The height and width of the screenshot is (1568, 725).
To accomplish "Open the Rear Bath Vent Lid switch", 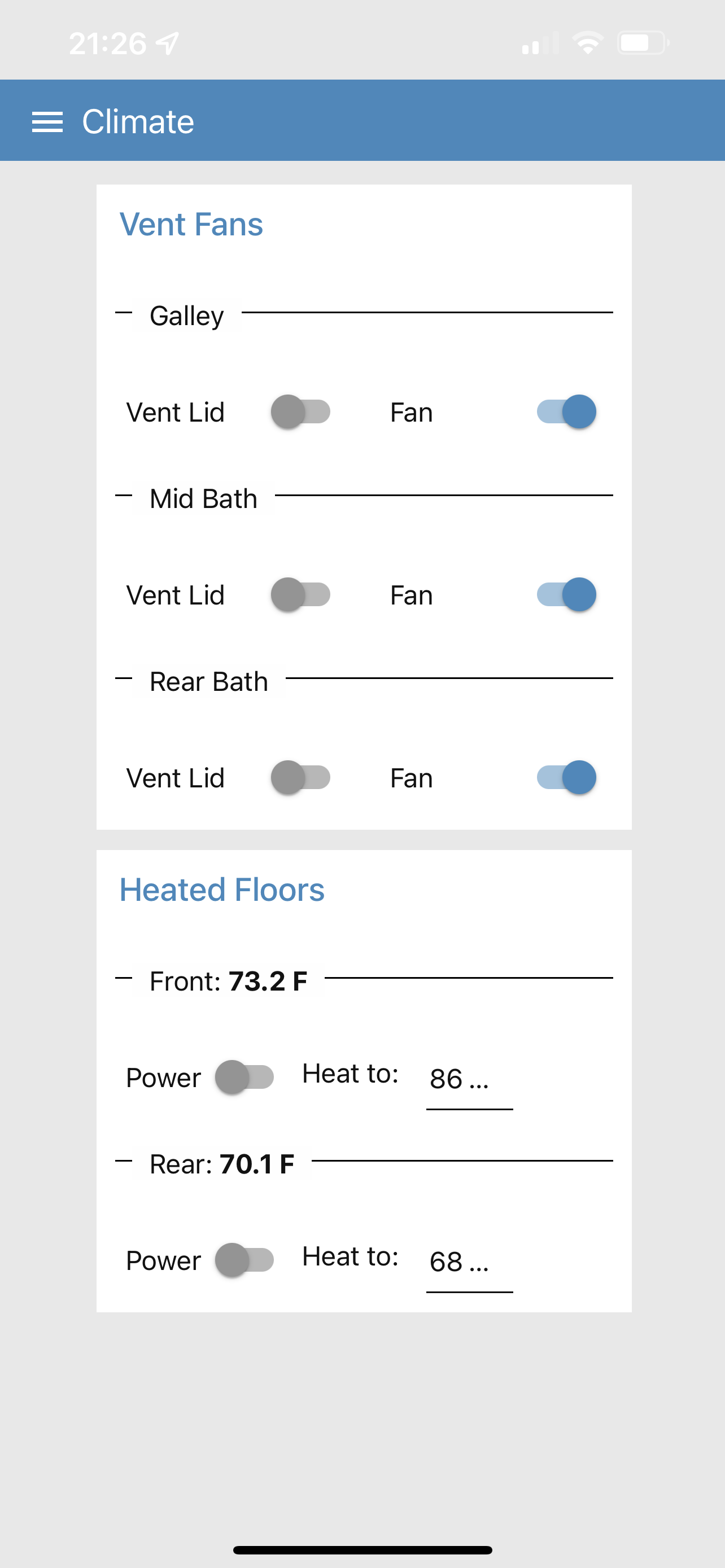I will [x=301, y=777].
